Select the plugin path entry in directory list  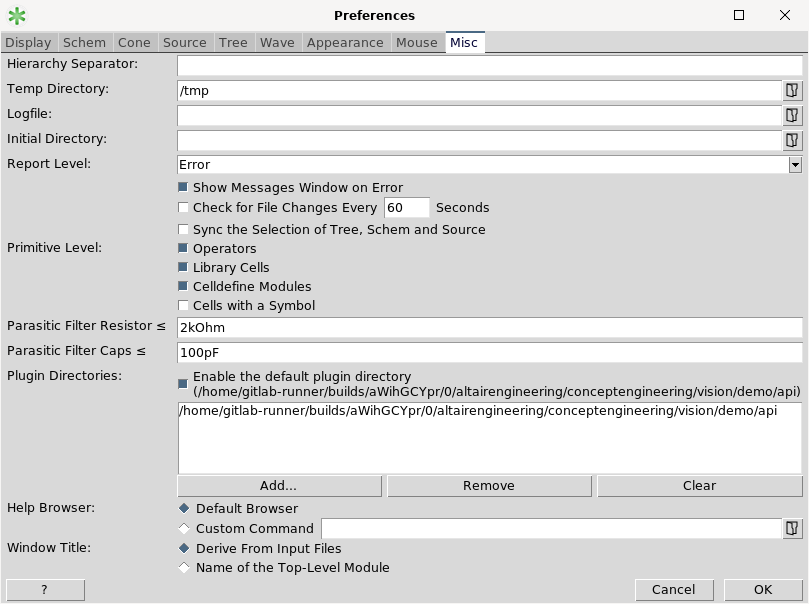coord(478,411)
